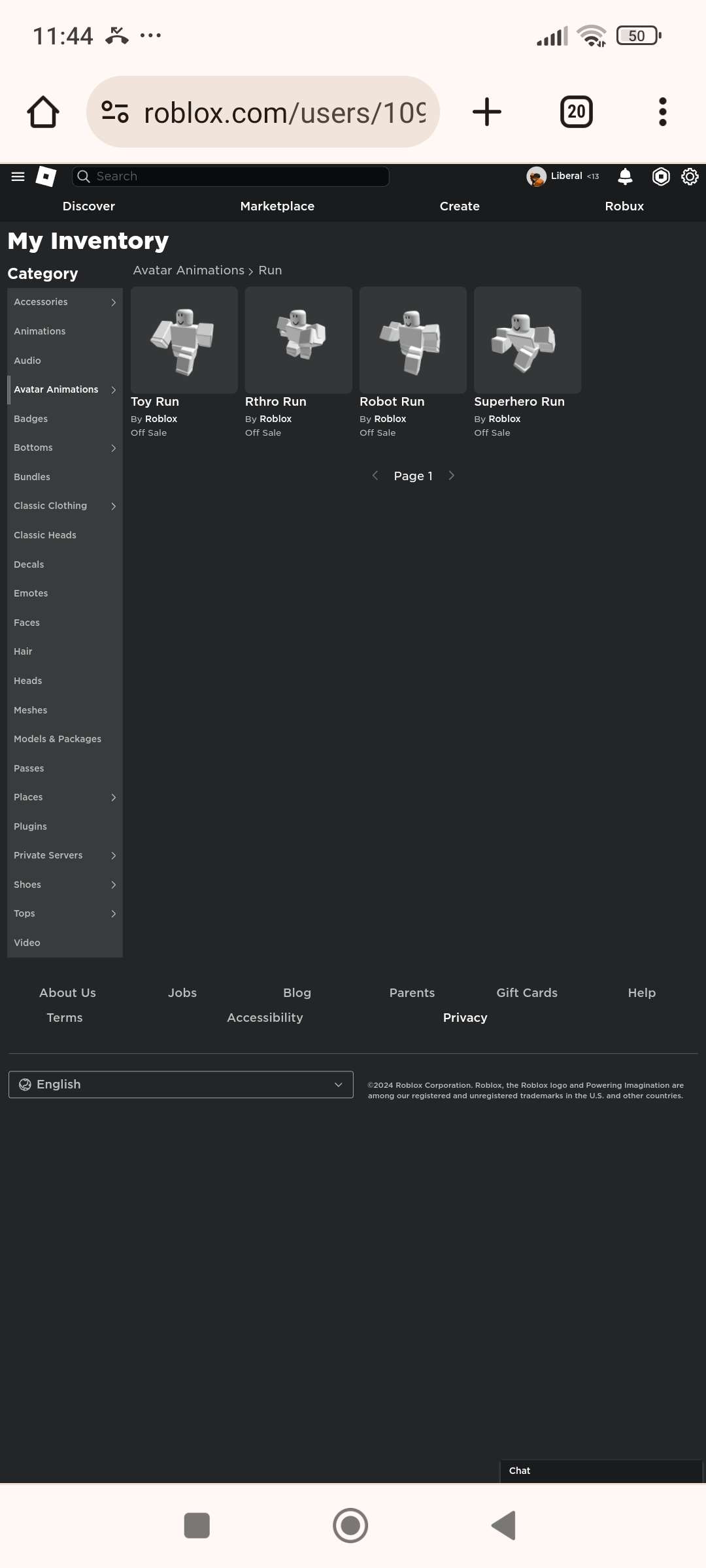The width and height of the screenshot is (706, 1568).
Task: Open the Help footer link
Action: pyautogui.click(x=642, y=993)
